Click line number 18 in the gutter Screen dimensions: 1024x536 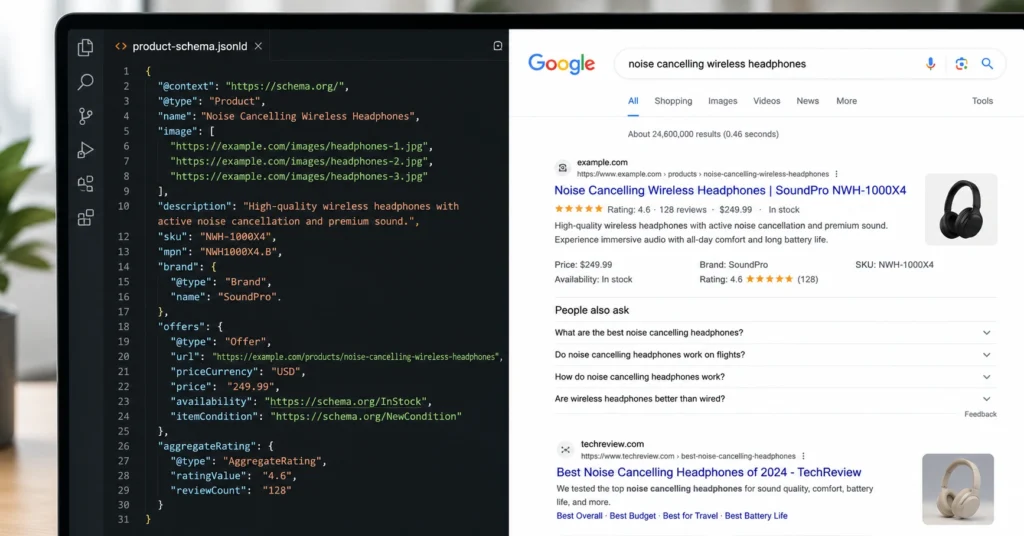point(123,326)
